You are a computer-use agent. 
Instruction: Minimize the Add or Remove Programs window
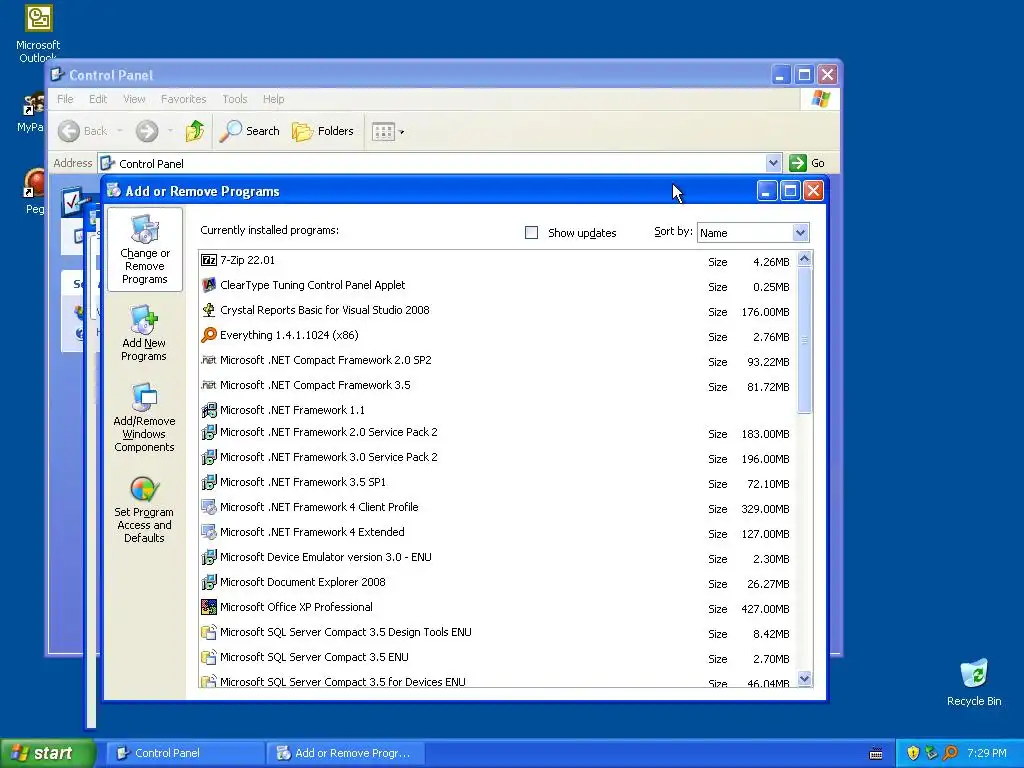(767, 191)
